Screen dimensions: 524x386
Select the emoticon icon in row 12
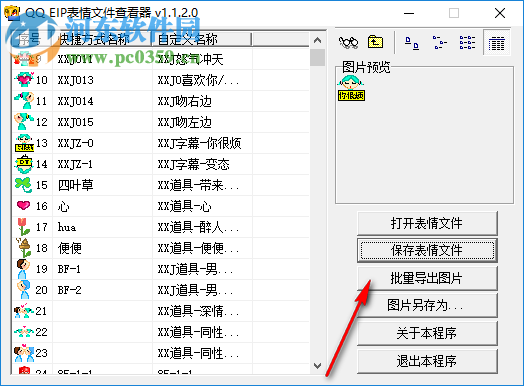pos(24,121)
